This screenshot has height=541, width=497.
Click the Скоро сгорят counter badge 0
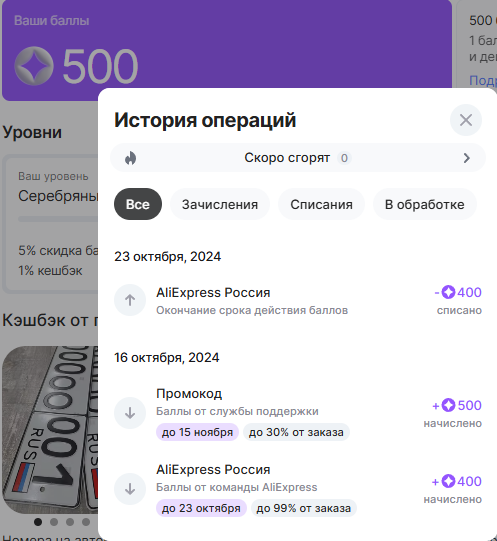click(344, 158)
